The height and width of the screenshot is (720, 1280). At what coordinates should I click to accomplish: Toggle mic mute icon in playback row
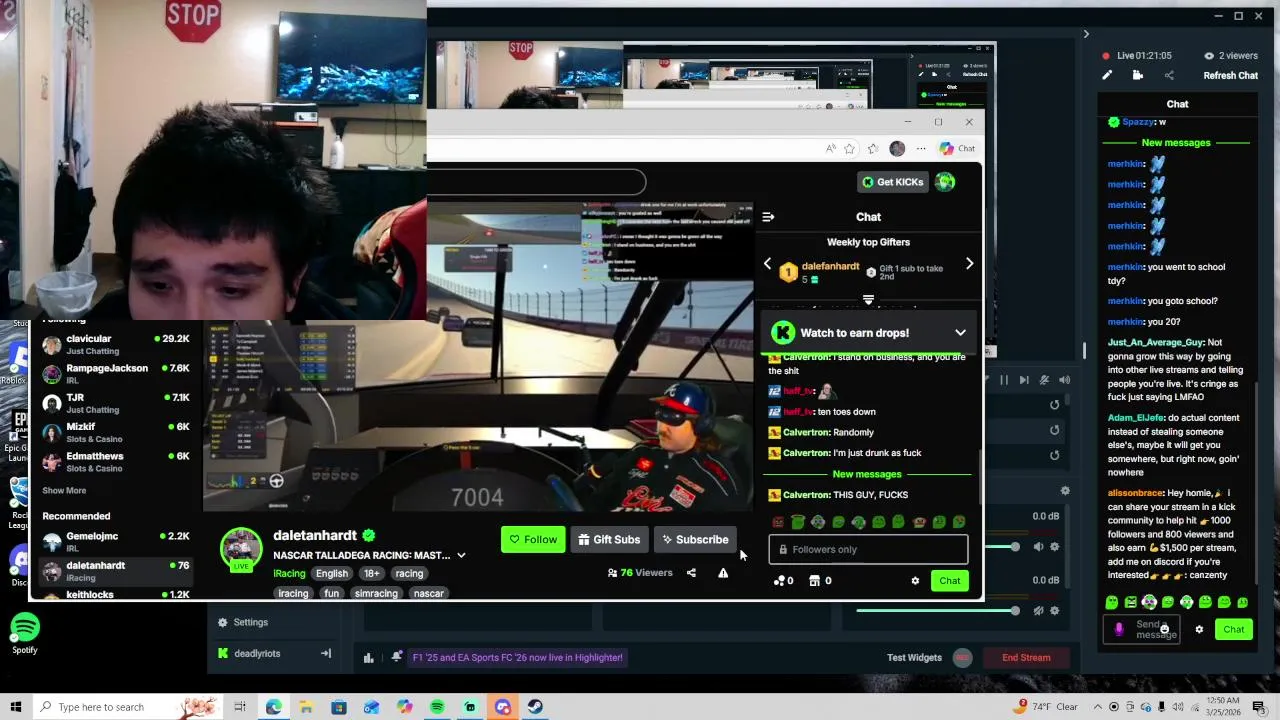coord(1044,380)
